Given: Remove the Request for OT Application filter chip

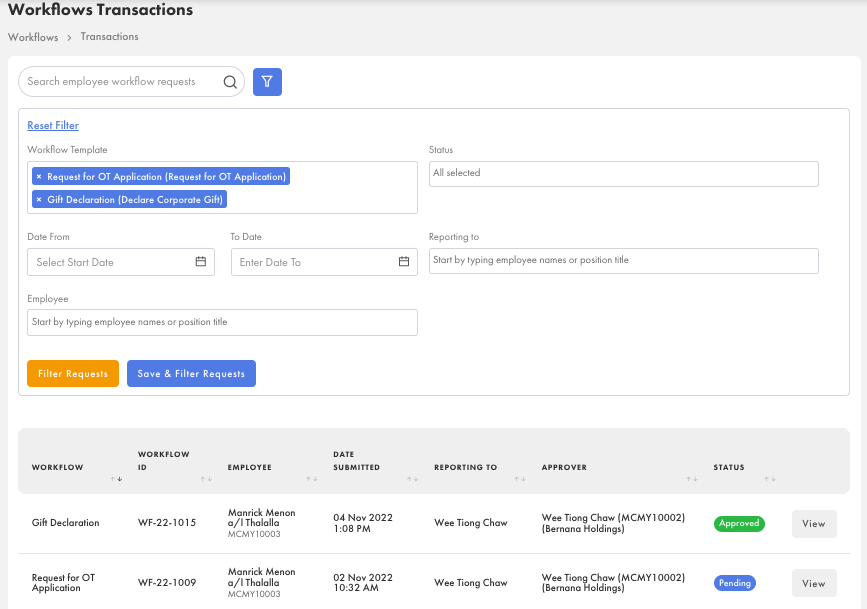Looking at the screenshot, I should pyautogui.click(x=39, y=175).
